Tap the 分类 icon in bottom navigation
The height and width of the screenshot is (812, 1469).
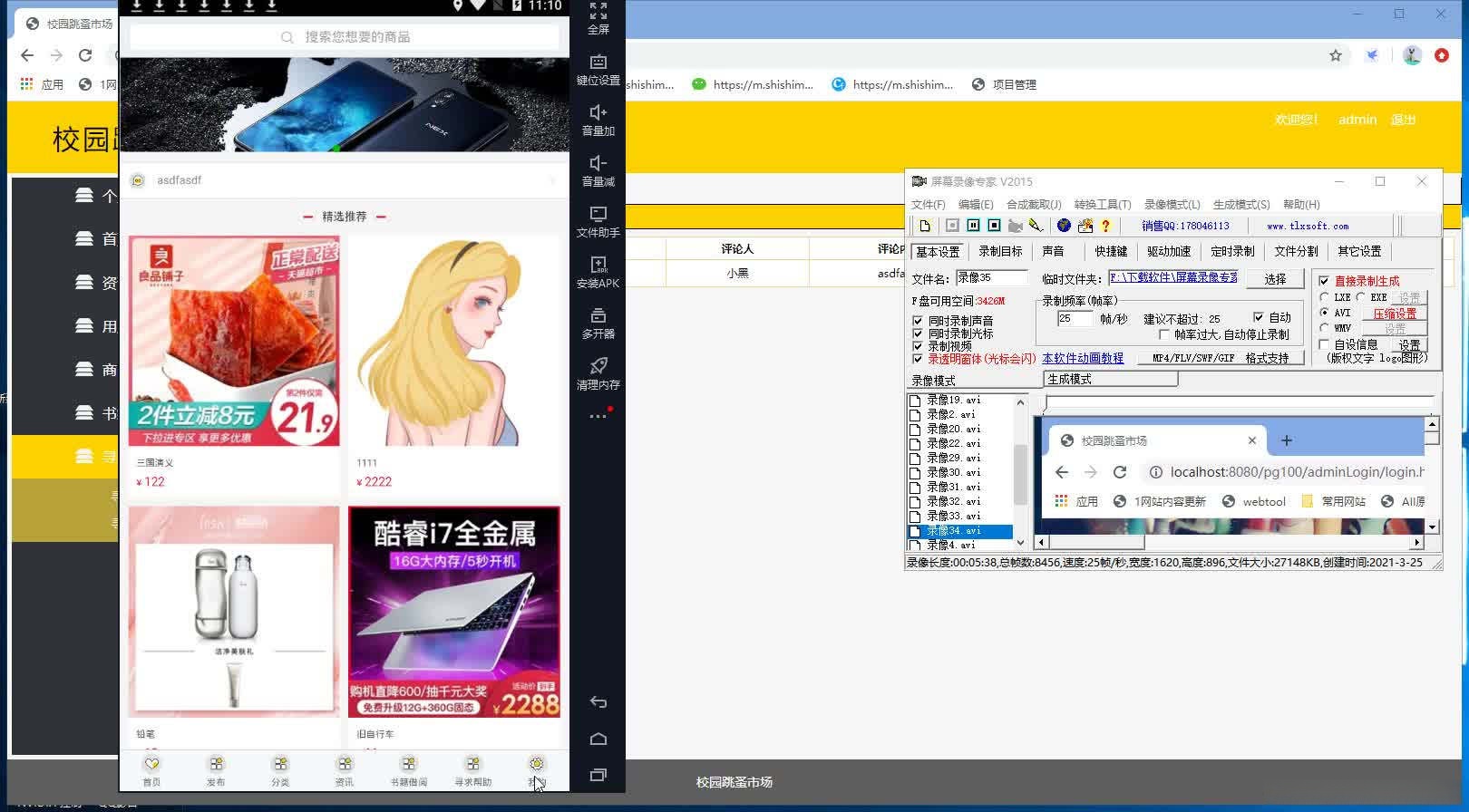[x=280, y=764]
